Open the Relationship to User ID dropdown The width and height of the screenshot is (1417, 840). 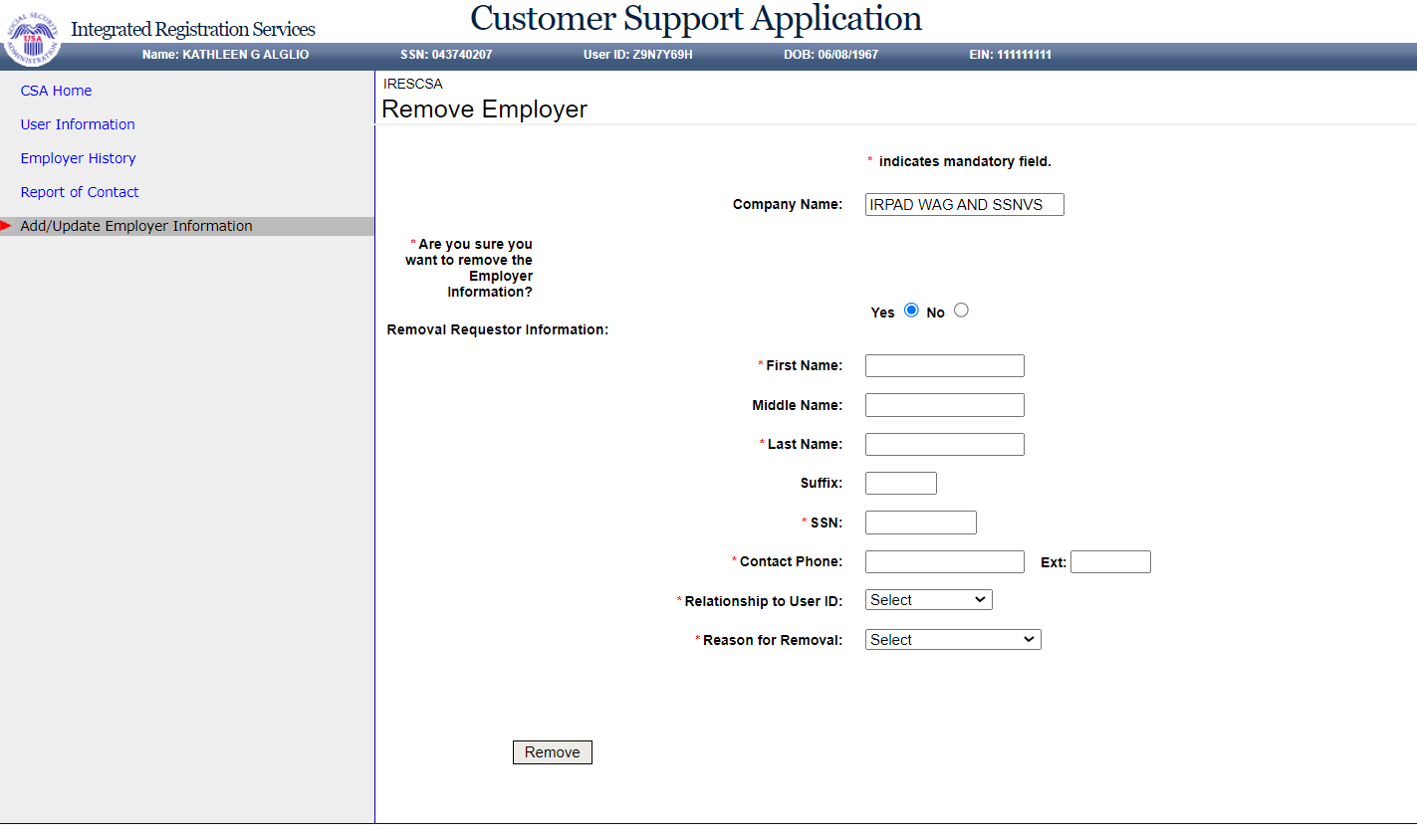(928, 600)
